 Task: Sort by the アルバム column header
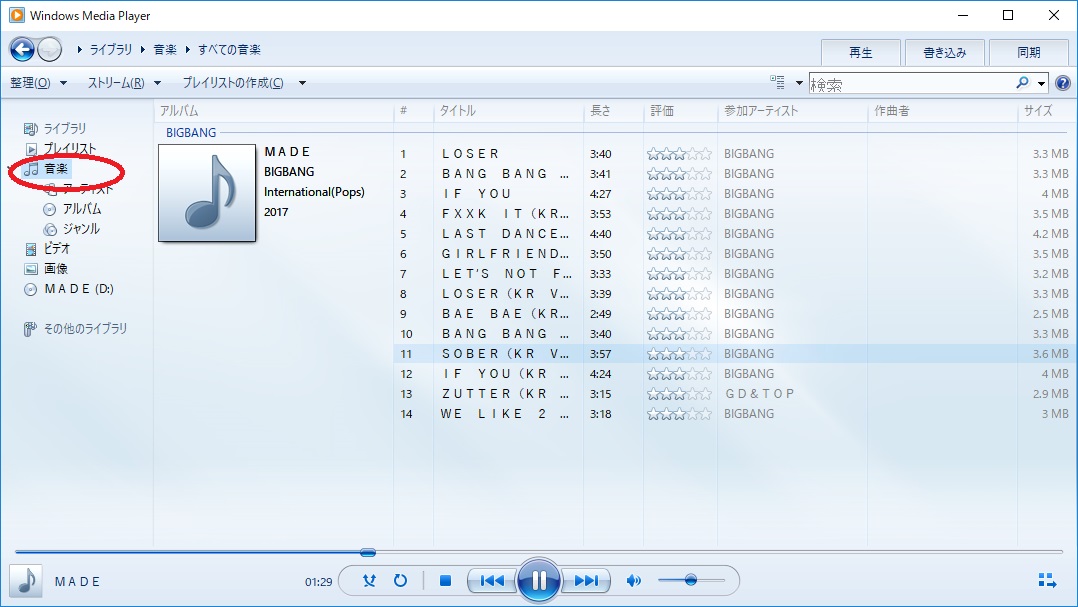pyautogui.click(x=179, y=111)
